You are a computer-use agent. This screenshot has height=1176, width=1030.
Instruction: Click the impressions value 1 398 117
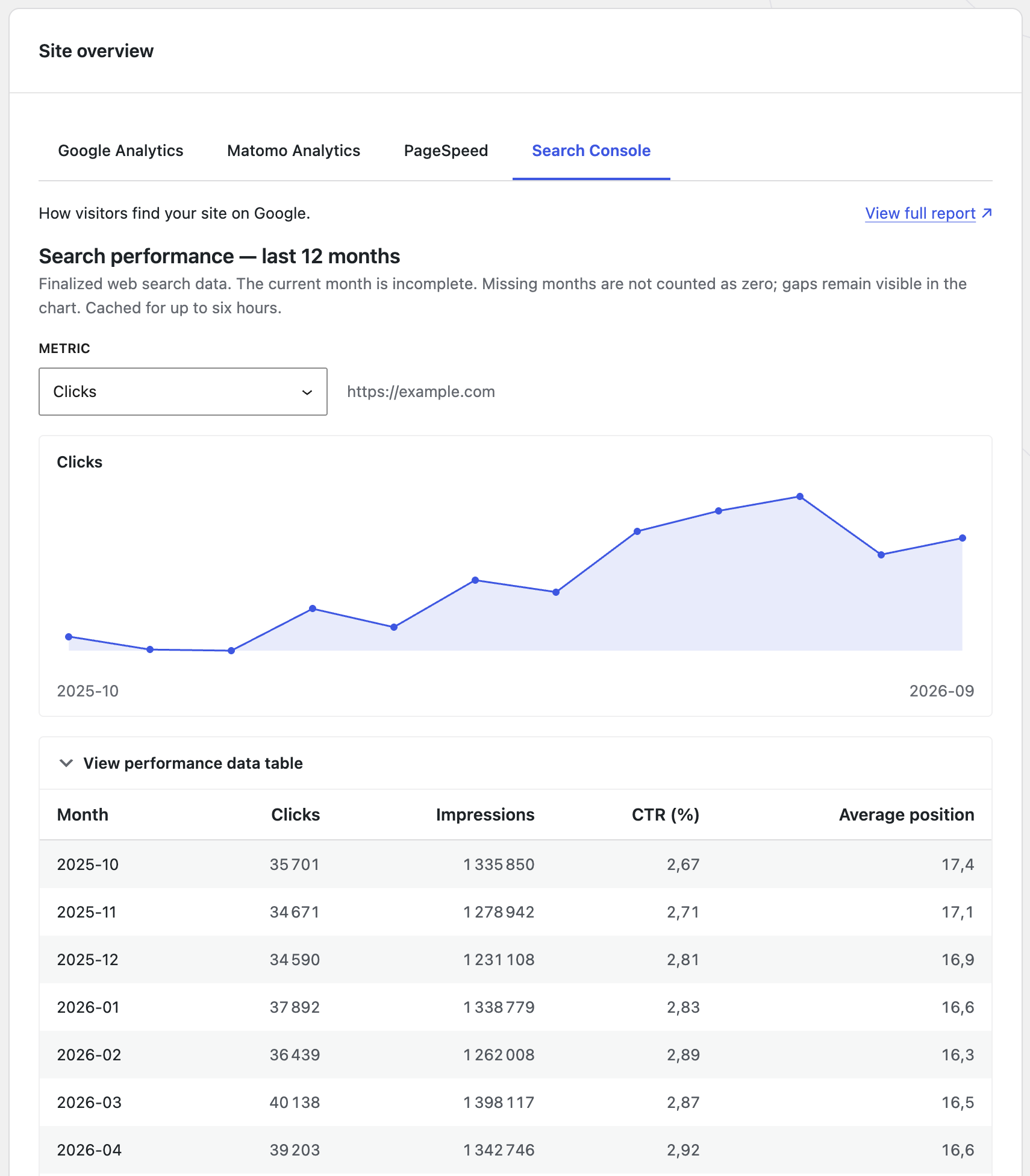click(499, 1102)
